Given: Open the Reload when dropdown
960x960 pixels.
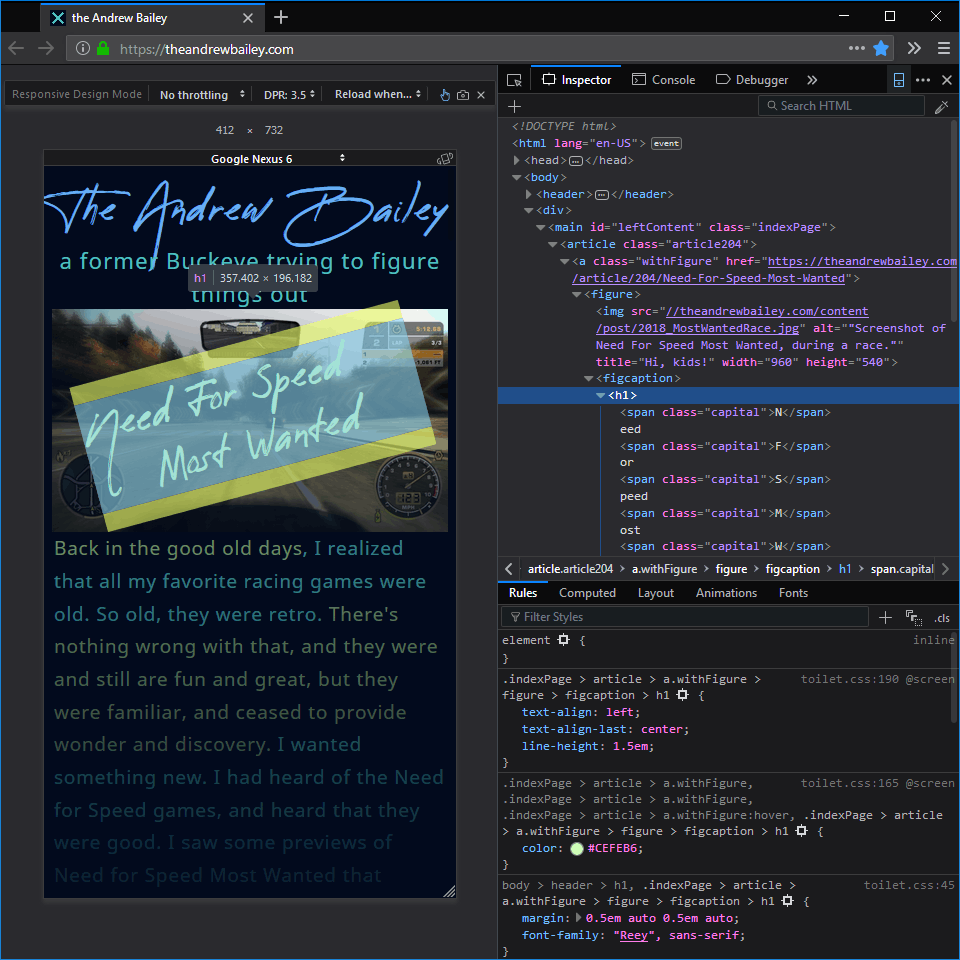Looking at the screenshot, I should coord(378,94).
